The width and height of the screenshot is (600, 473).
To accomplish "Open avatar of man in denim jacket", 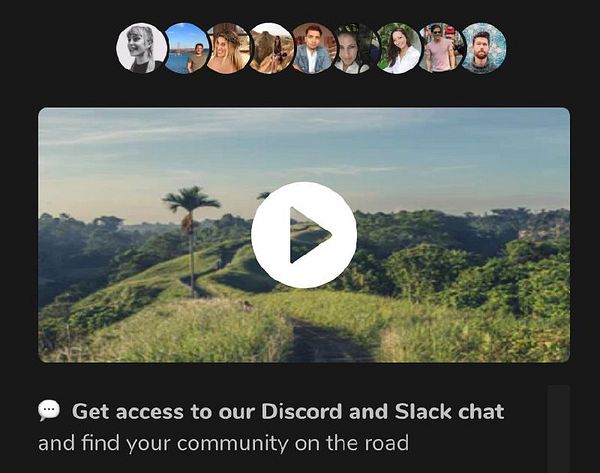I will coord(314,48).
